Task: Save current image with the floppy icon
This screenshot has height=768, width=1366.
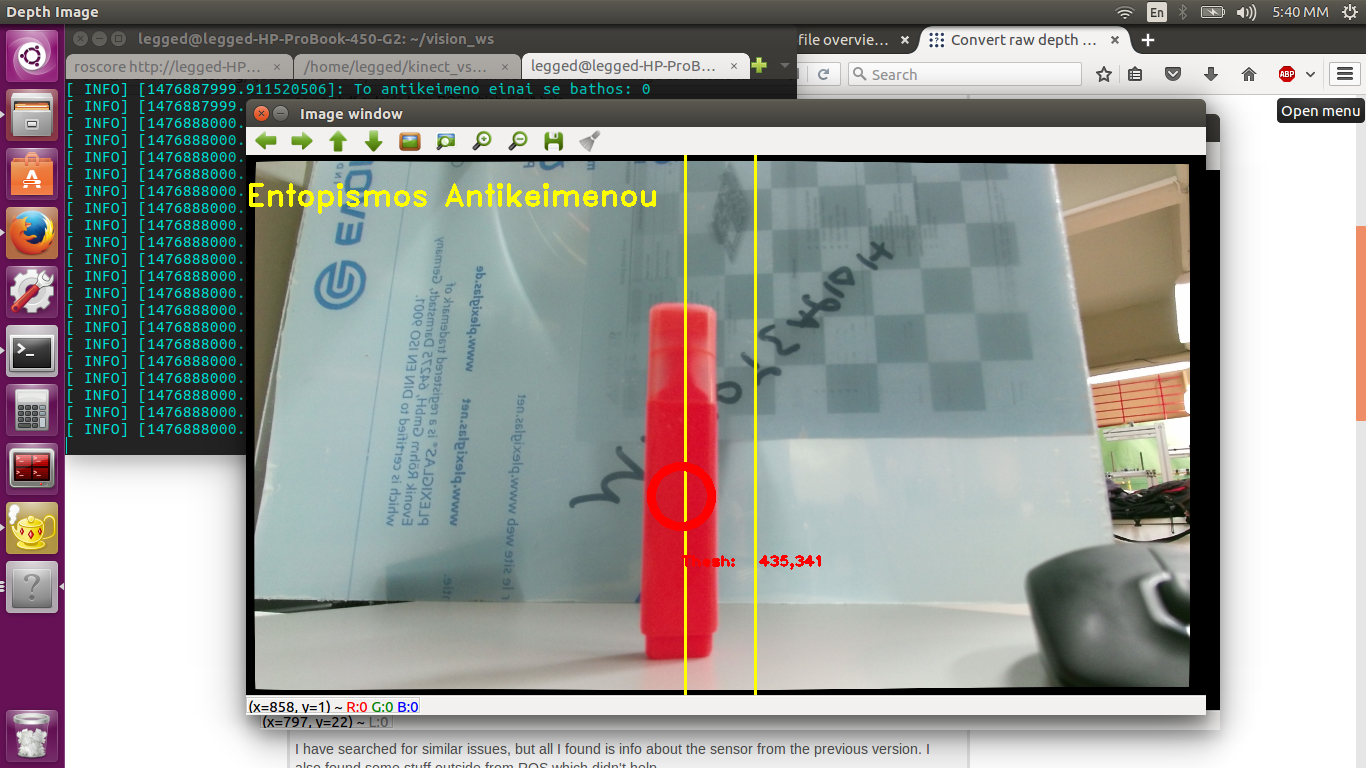Action: click(553, 141)
